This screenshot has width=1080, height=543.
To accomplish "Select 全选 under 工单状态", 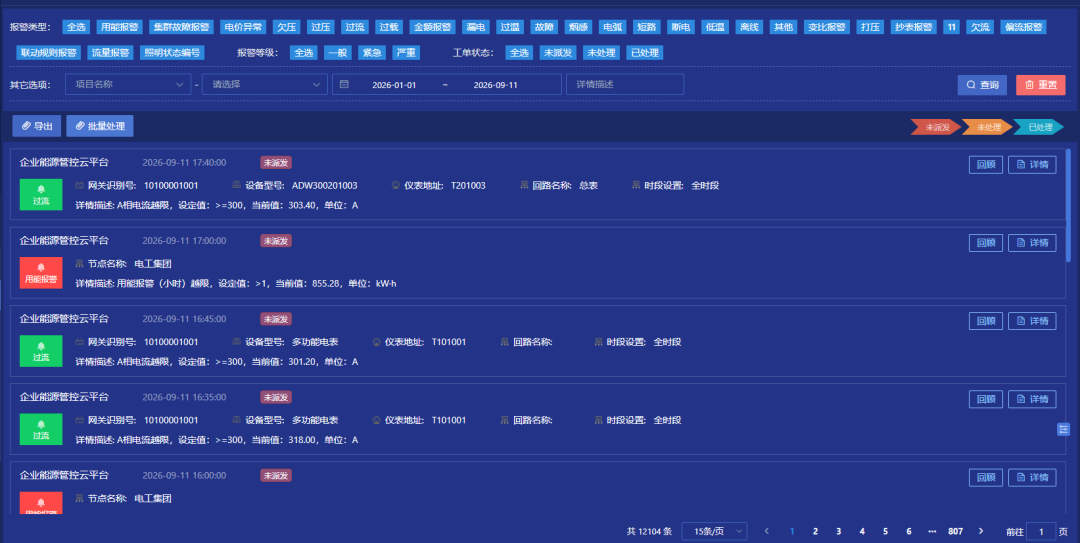I will (519, 52).
